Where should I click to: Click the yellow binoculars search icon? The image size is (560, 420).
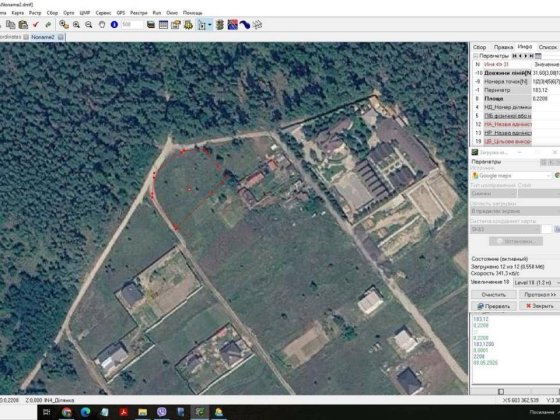[x=188, y=25]
